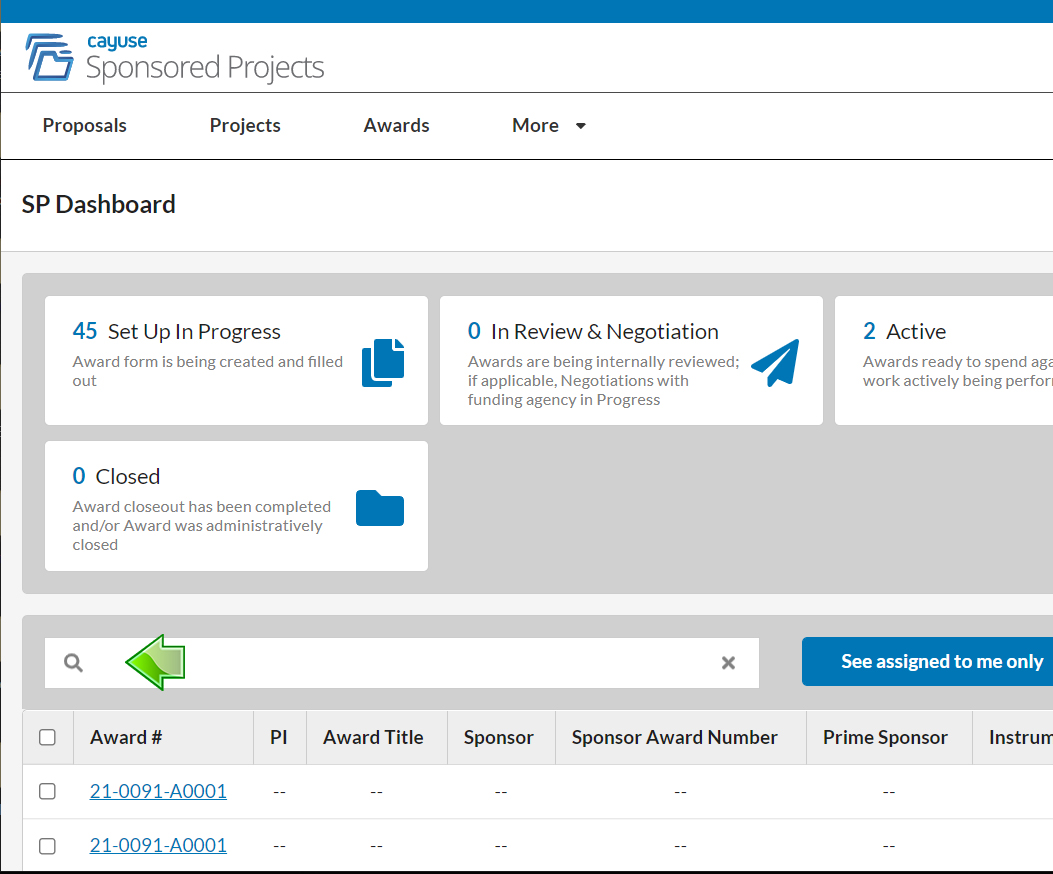
Task: Click the paper plane Review & Negotiation icon
Action: pyautogui.click(x=775, y=363)
